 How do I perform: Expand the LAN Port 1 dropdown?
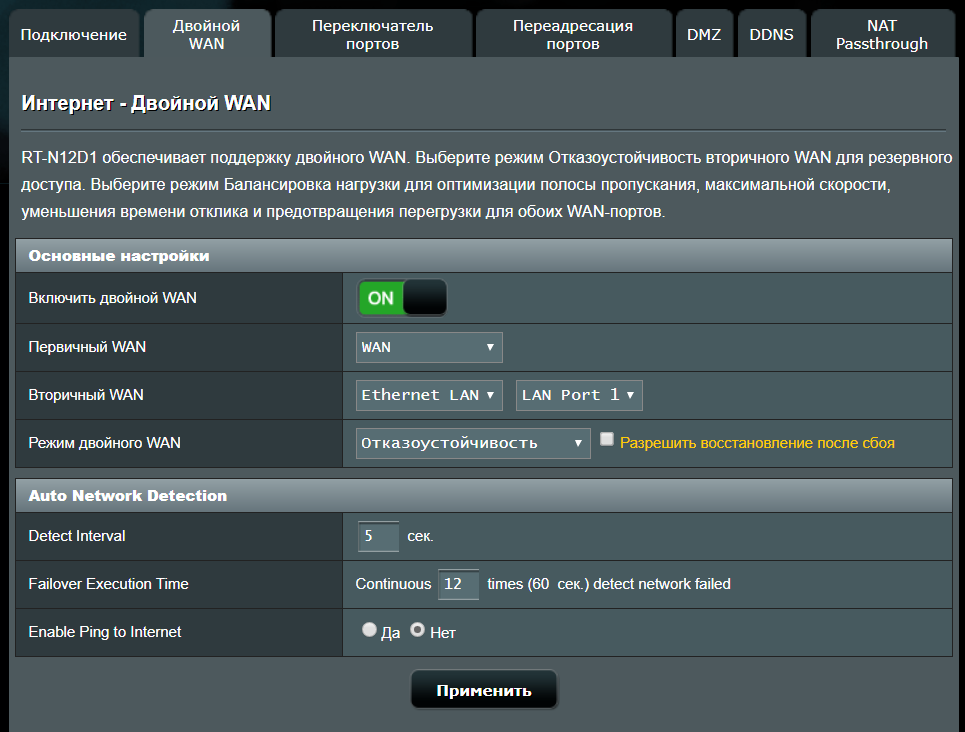click(578, 395)
